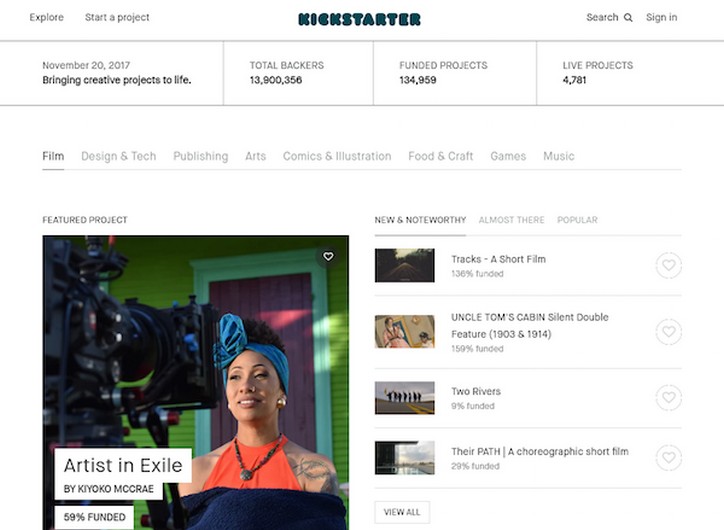The image size is (724, 530).
Task: Click the 9% funded text
Action: click(473, 406)
